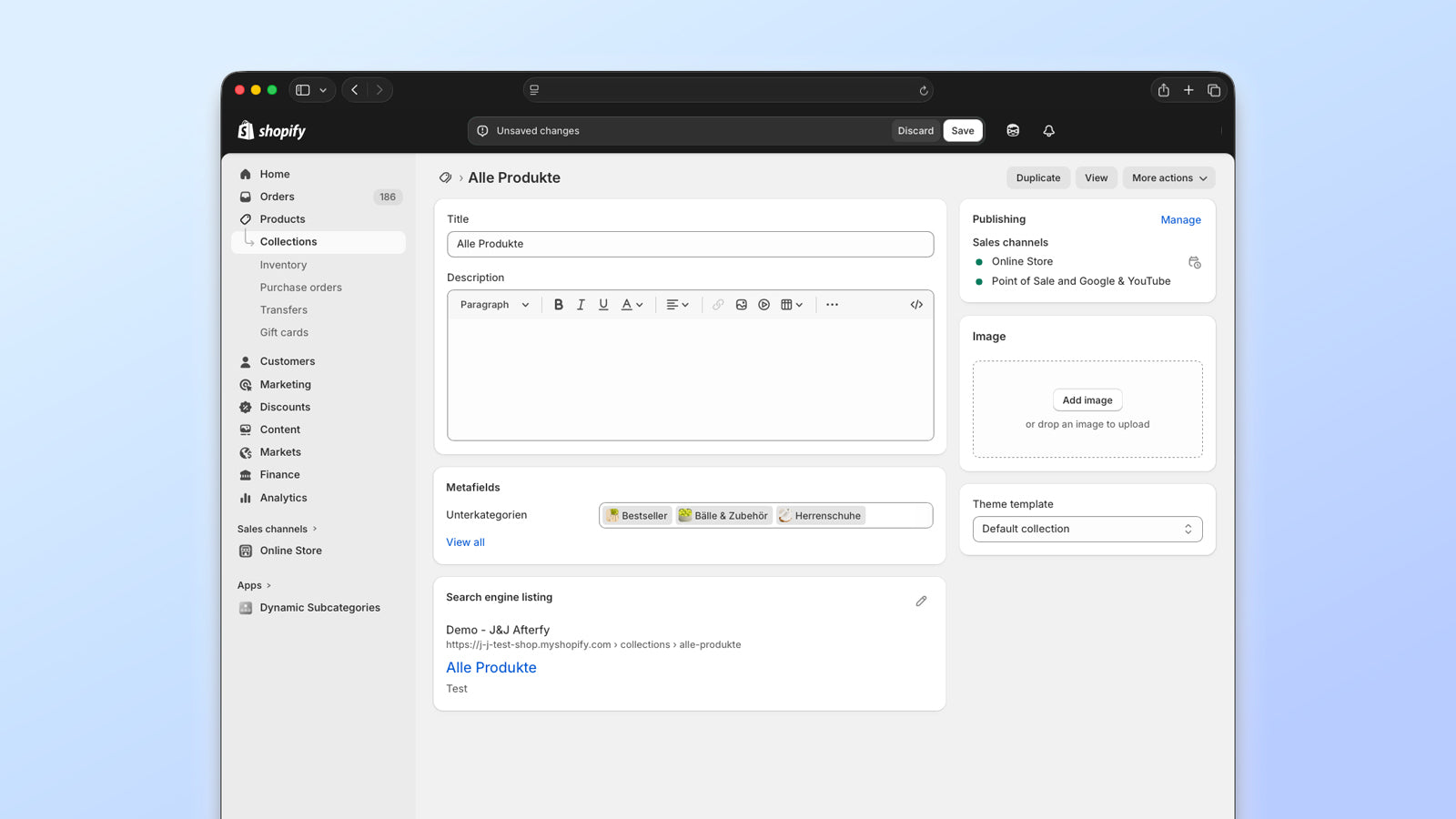Show more formatting options via the ellipsis
This screenshot has height=819, width=1456.
(831, 304)
